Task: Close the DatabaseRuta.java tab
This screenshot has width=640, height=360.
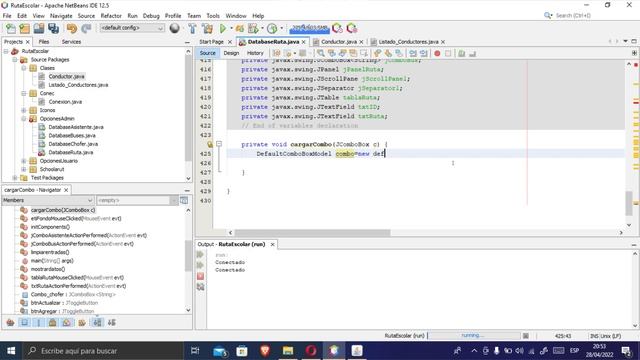Action: [x=304, y=42]
